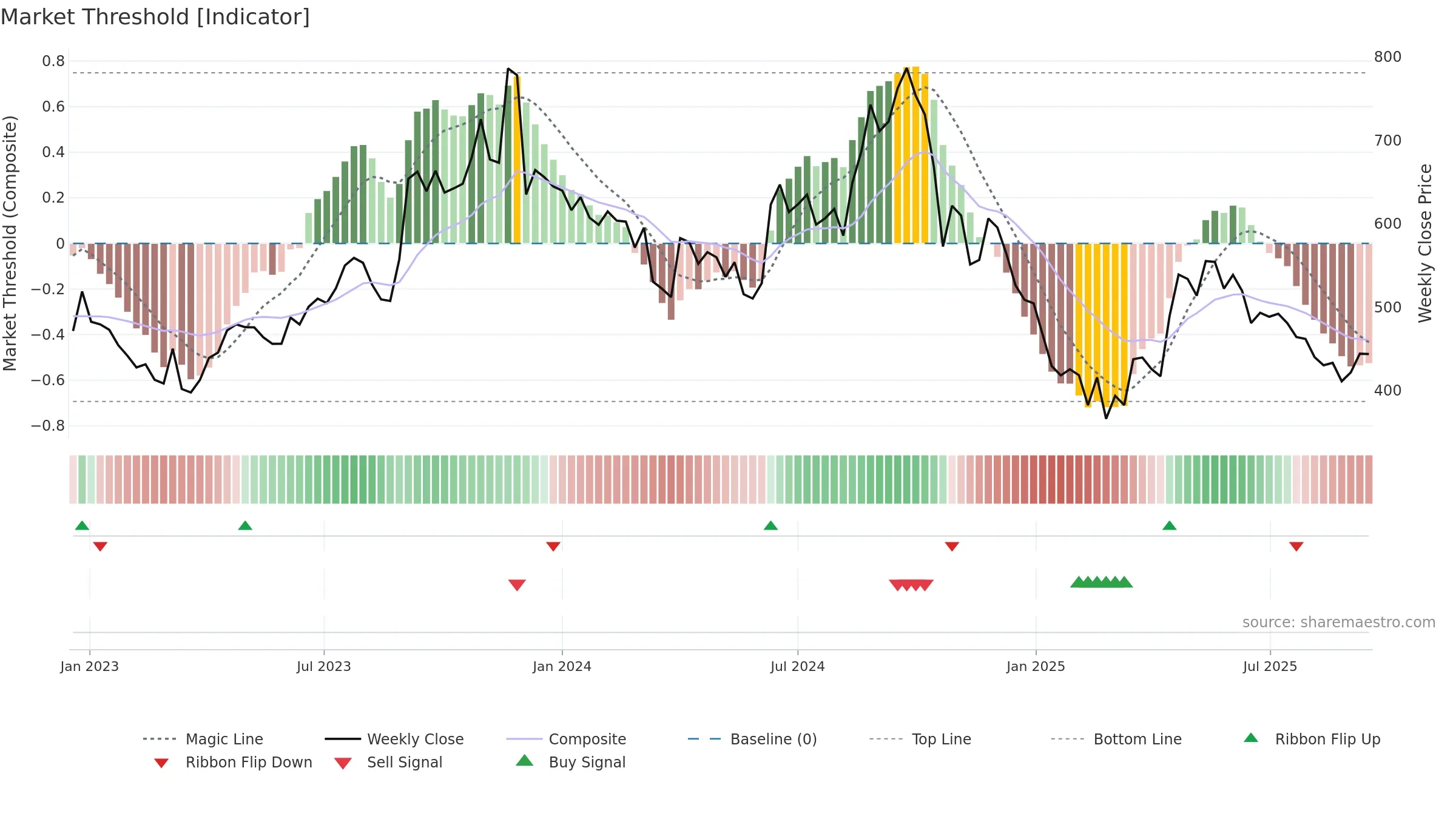Toggle the Bottom Line legend entry

click(1116, 739)
